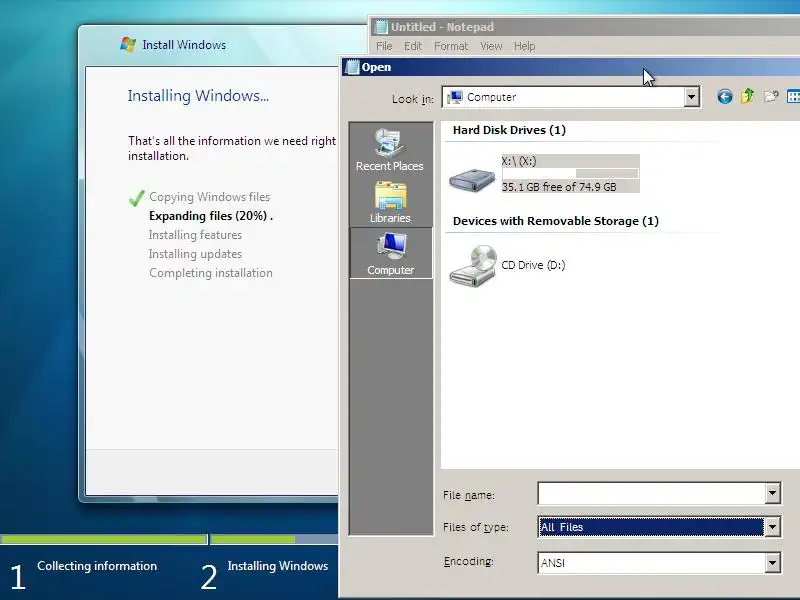Click Notepad window title bar icon
Image resolution: width=800 pixels, height=600 pixels.
coord(380,27)
